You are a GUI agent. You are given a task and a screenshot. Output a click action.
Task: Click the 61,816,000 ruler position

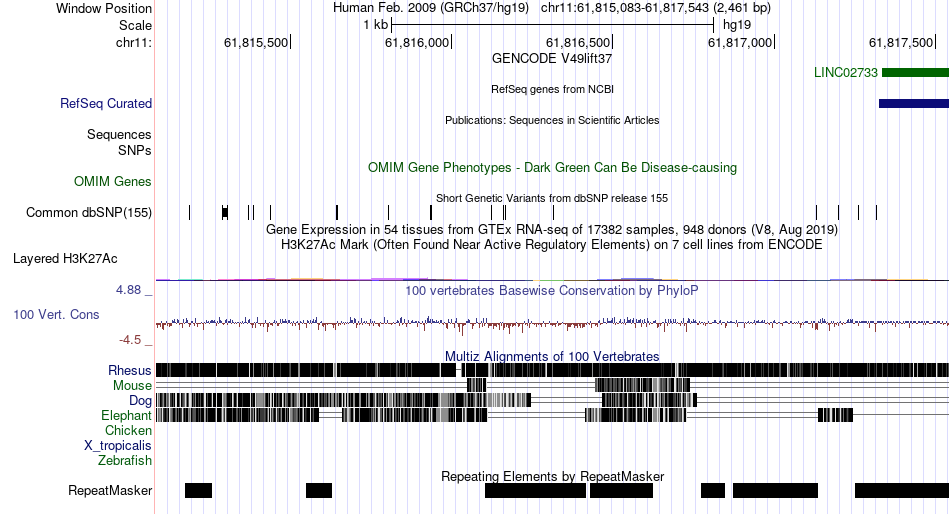[x=417, y=42]
